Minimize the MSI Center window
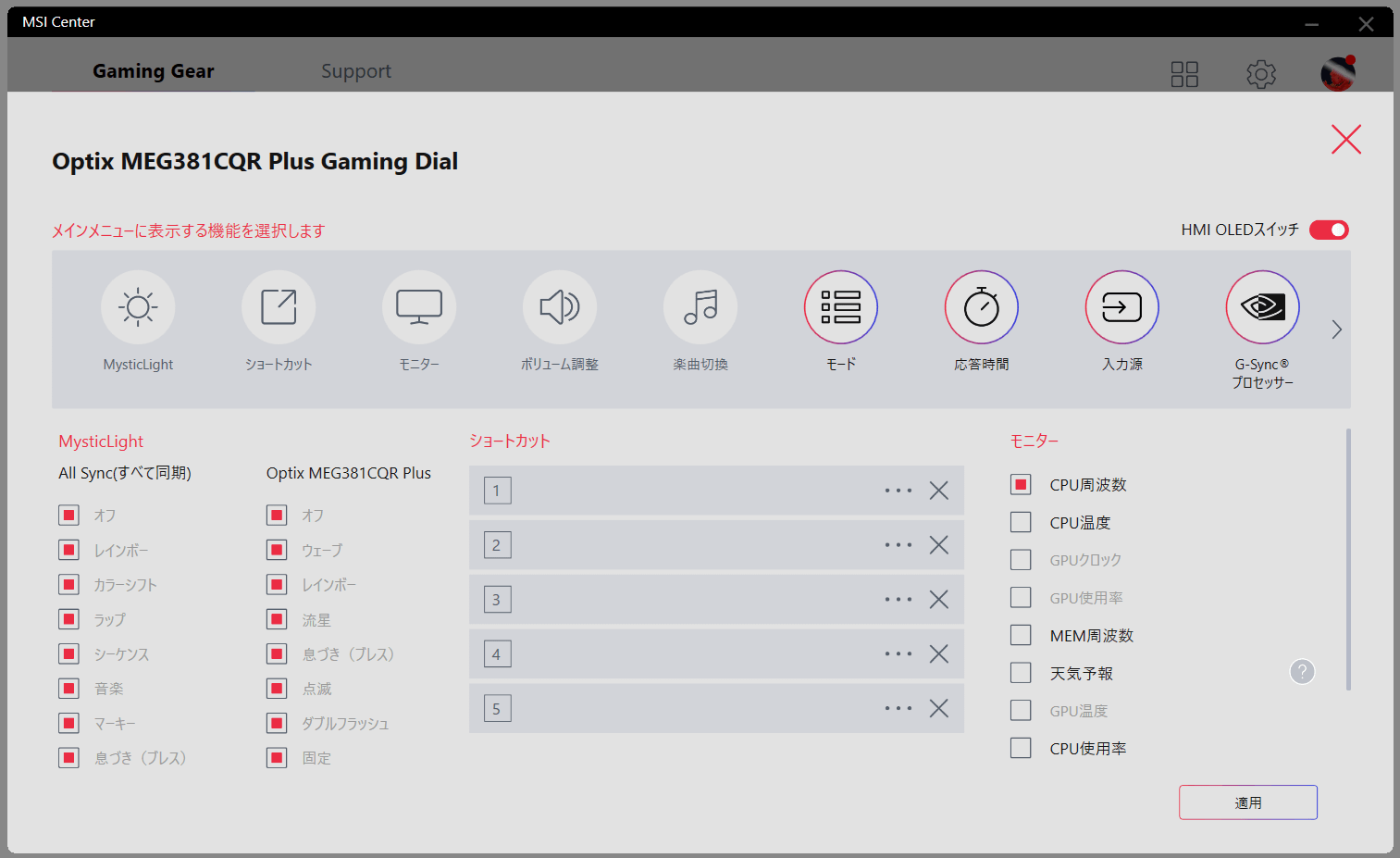Screen dimensions: 1400x858 coord(1311,24)
